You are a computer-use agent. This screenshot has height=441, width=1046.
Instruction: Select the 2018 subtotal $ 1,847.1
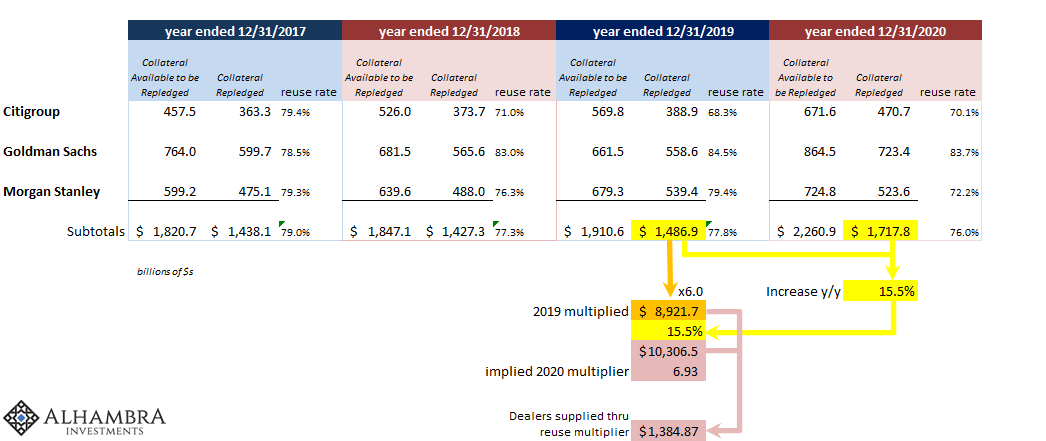380,232
